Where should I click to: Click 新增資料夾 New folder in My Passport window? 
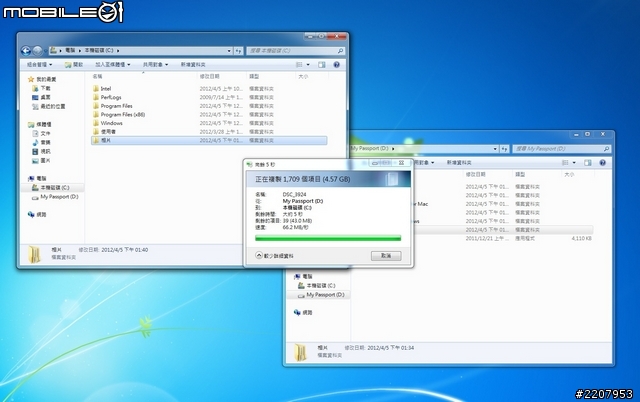[459, 162]
